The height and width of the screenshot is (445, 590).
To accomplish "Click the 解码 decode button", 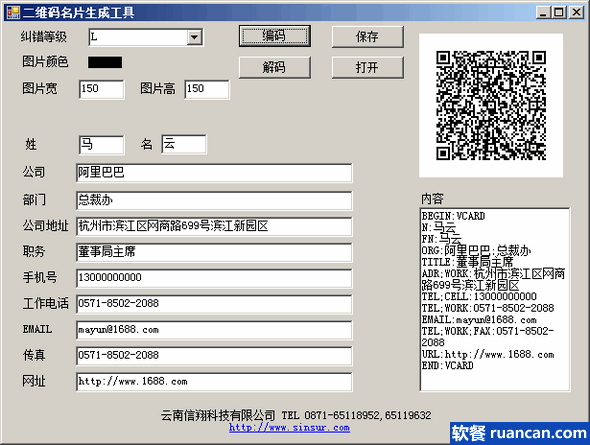I will (275, 67).
